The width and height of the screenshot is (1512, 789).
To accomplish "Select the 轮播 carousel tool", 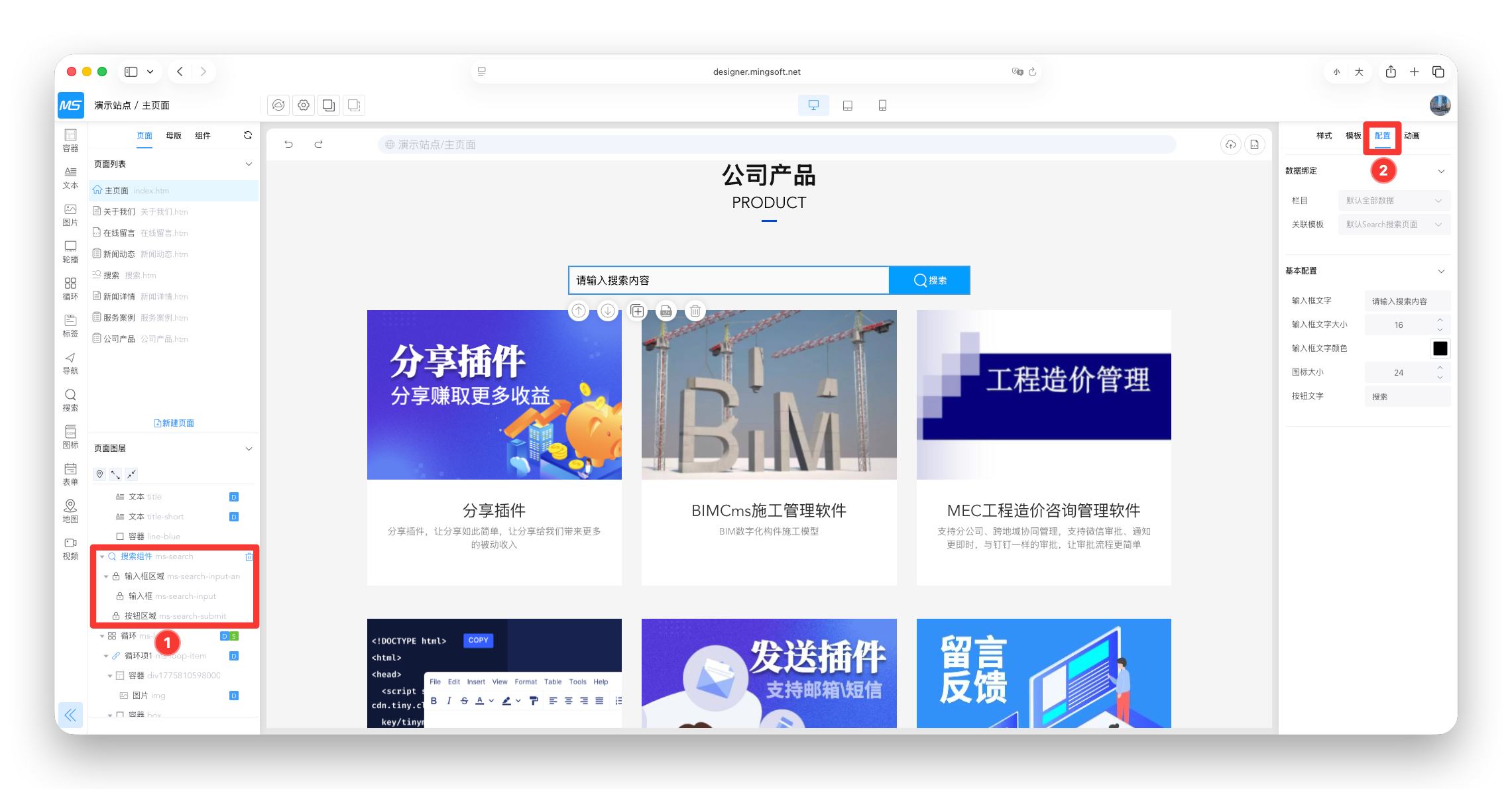I will click(70, 252).
